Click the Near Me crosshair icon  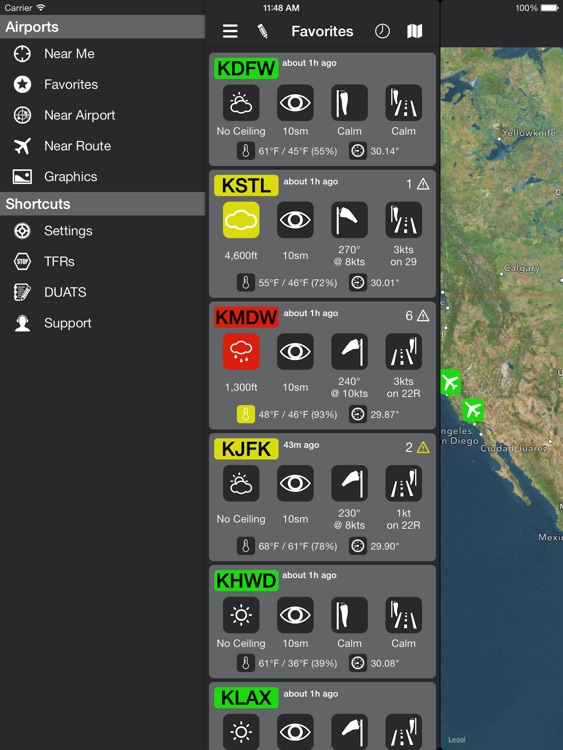pyautogui.click(x=22, y=54)
